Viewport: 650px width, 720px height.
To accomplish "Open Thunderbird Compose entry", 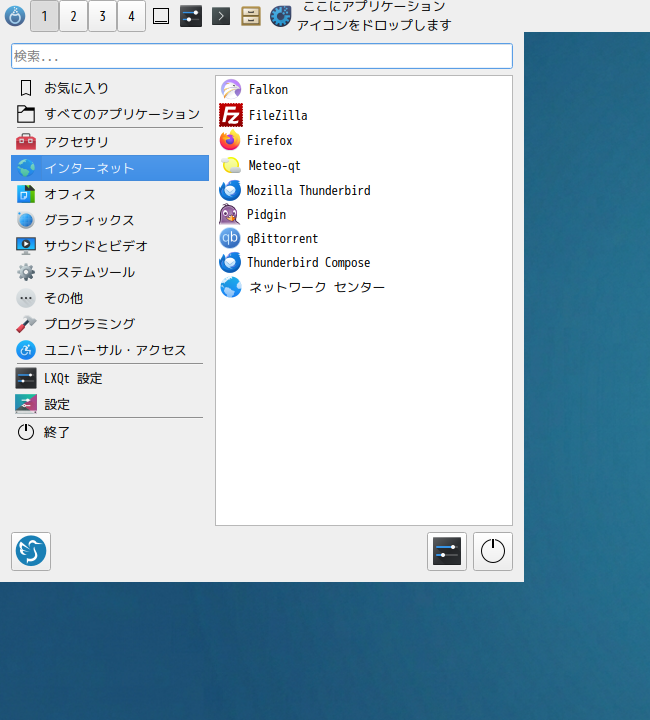I will click(364, 262).
